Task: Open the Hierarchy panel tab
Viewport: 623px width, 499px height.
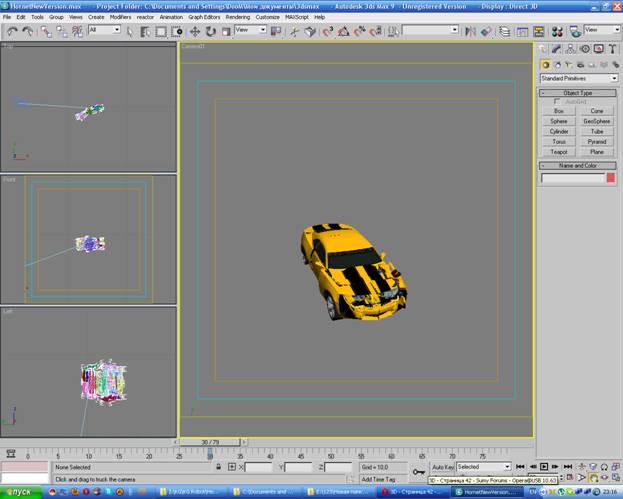Action: [x=570, y=48]
